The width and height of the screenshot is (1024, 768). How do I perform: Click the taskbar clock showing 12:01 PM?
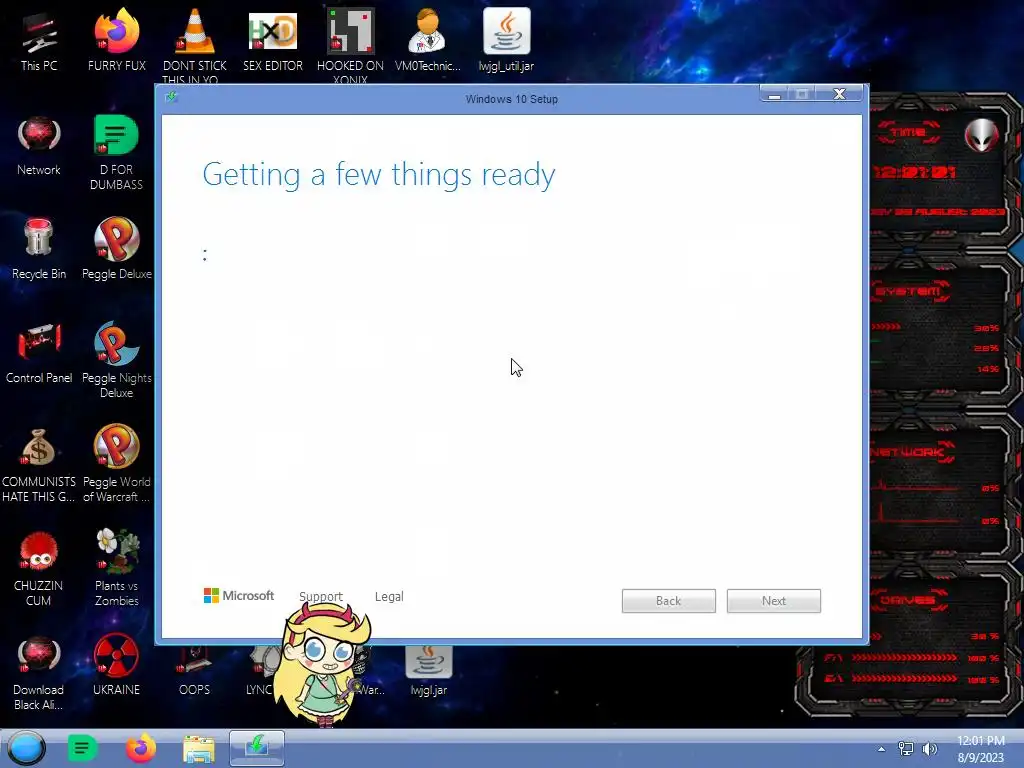tap(980, 749)
